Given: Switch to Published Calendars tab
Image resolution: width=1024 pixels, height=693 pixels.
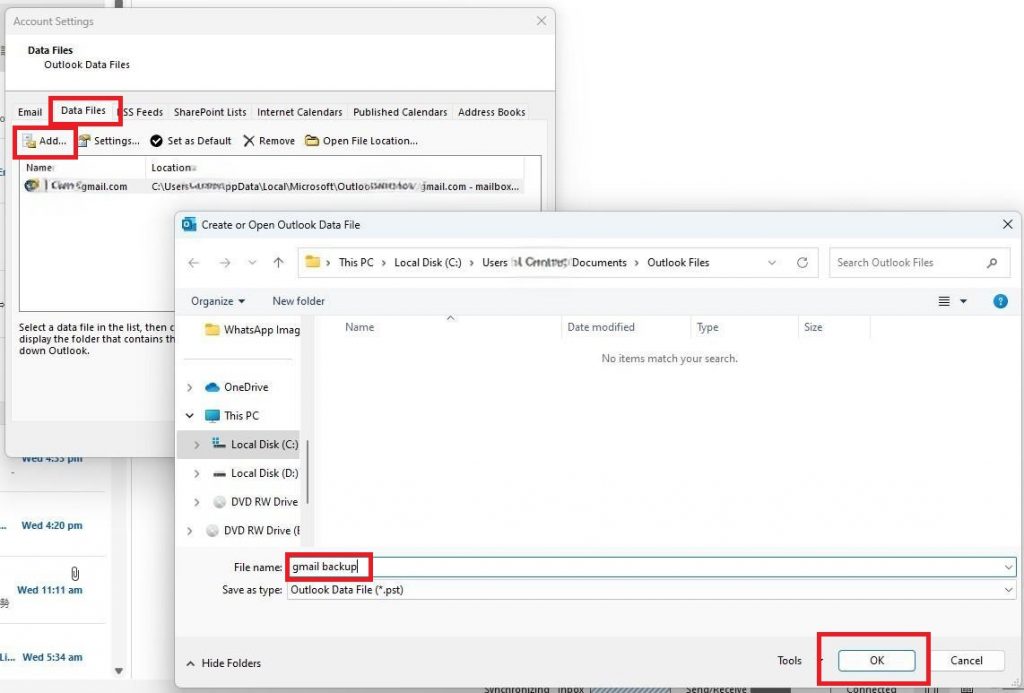Looking at the screenshot, I should click(x=400, y=112).
